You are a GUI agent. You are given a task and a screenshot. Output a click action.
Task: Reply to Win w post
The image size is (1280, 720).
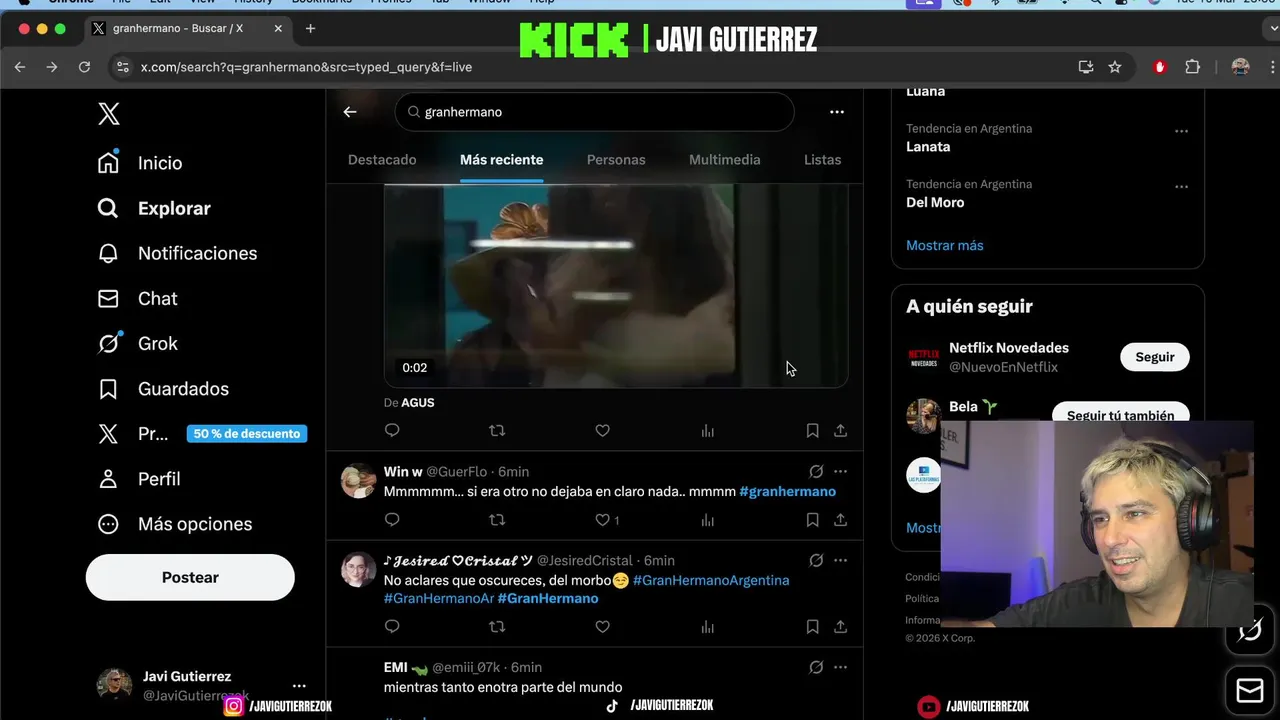point(392,520)
